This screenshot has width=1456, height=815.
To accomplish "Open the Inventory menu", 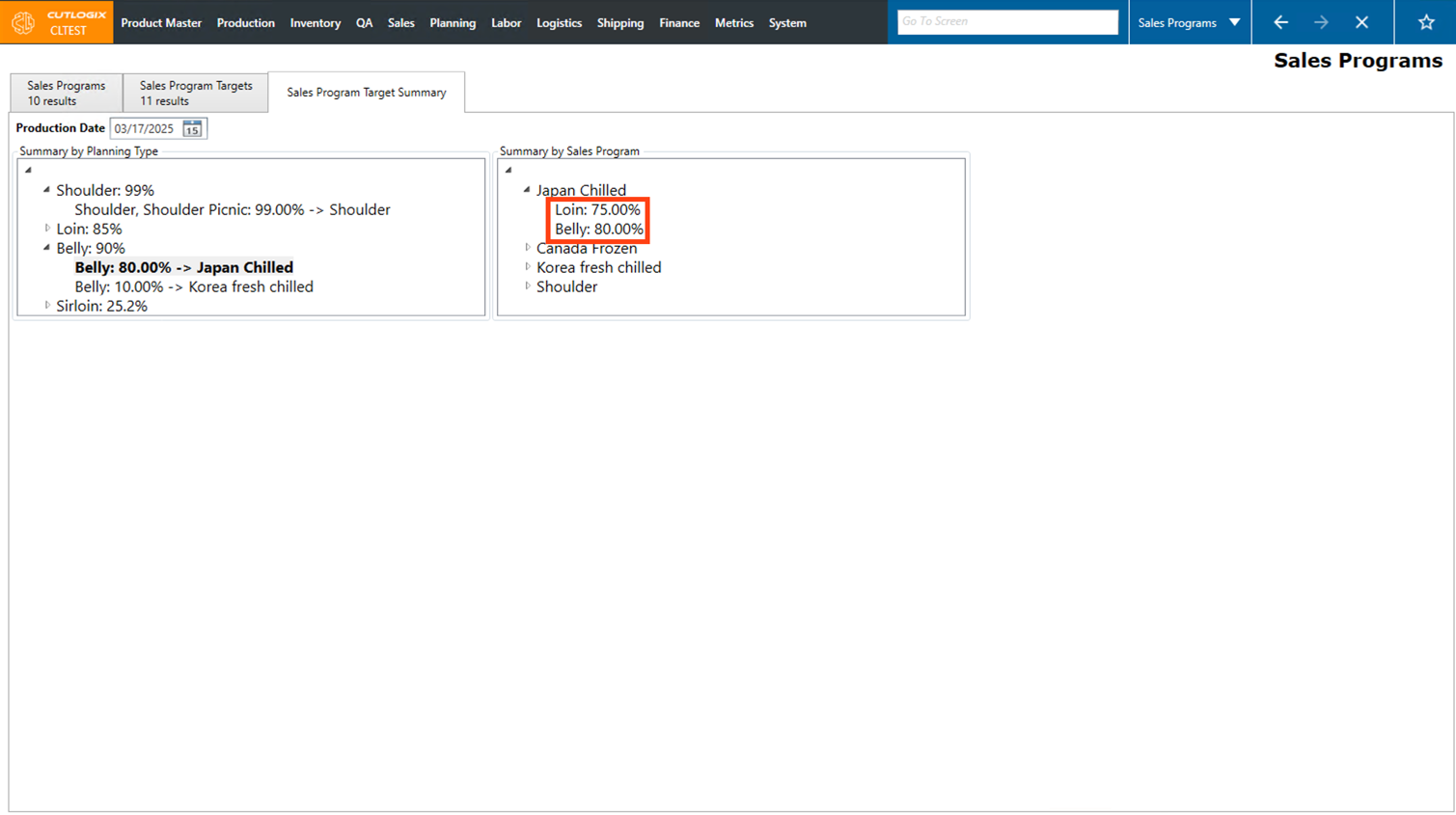I will click(x=315, y=22).
